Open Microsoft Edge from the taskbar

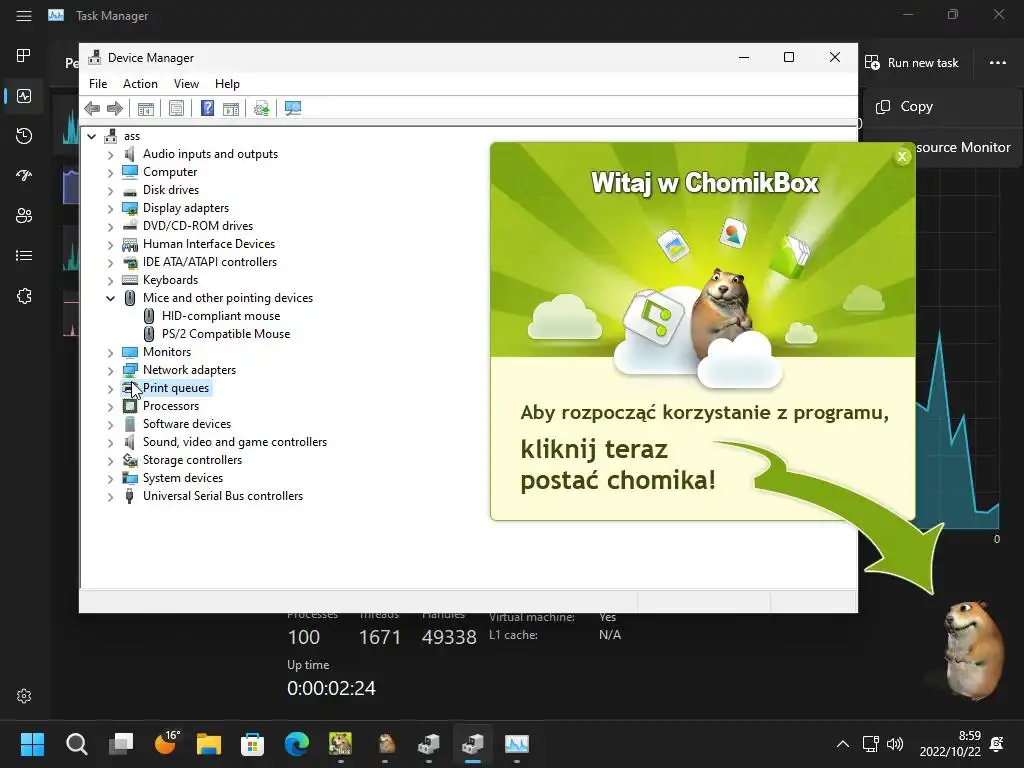[x=296, y=744]
